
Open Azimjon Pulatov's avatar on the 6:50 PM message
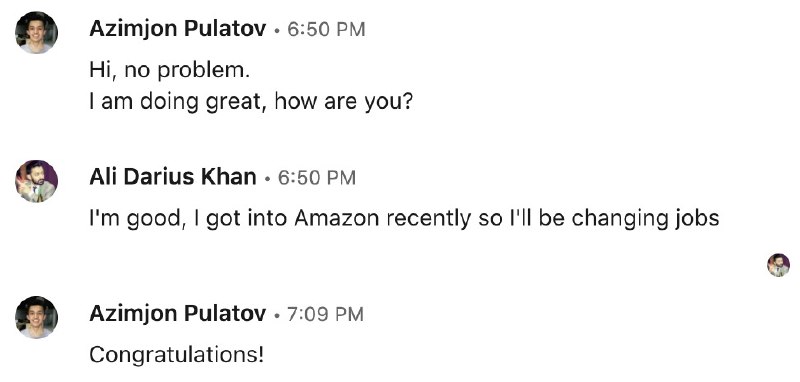coord(36,33)
